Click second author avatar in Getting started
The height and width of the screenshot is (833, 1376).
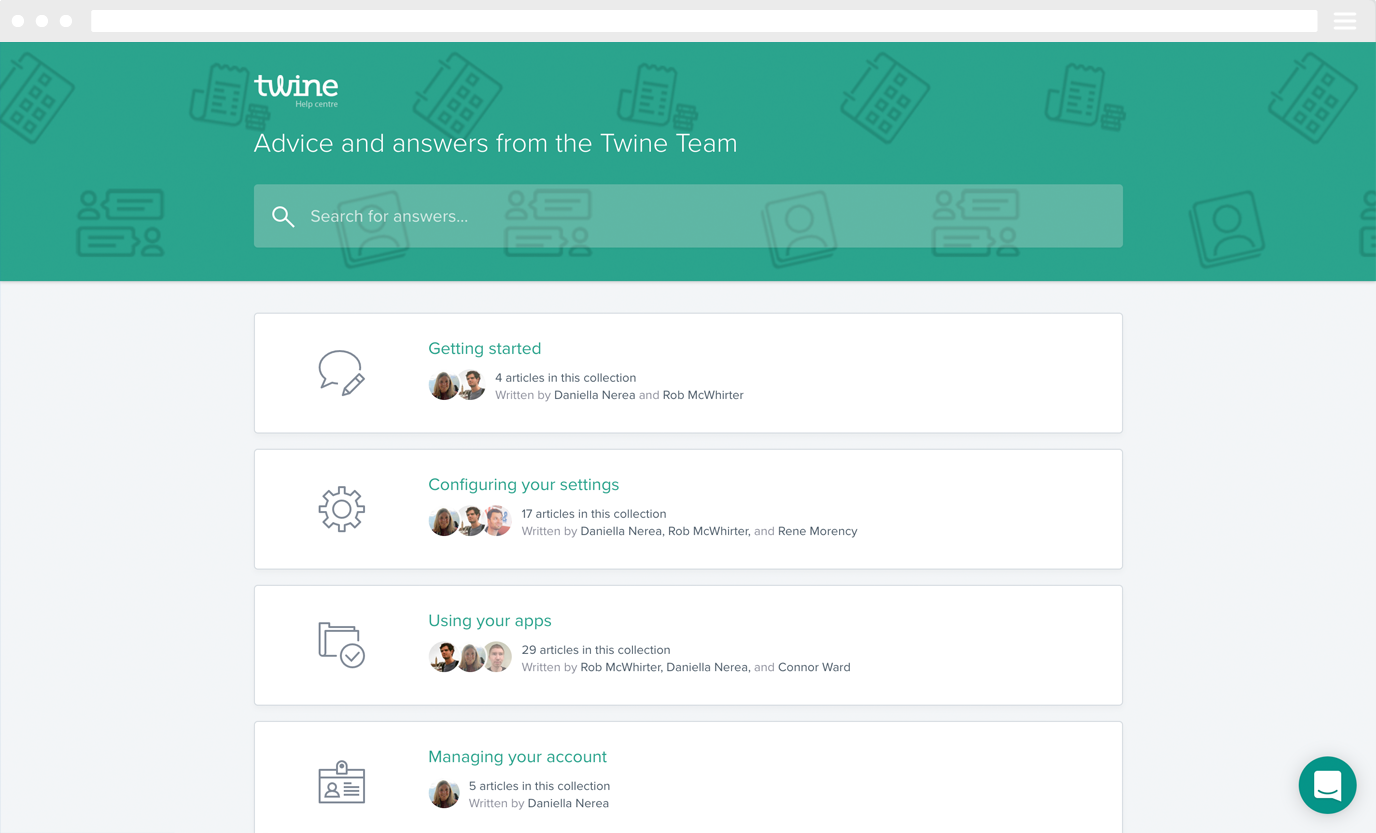click(x=472, y=385)
